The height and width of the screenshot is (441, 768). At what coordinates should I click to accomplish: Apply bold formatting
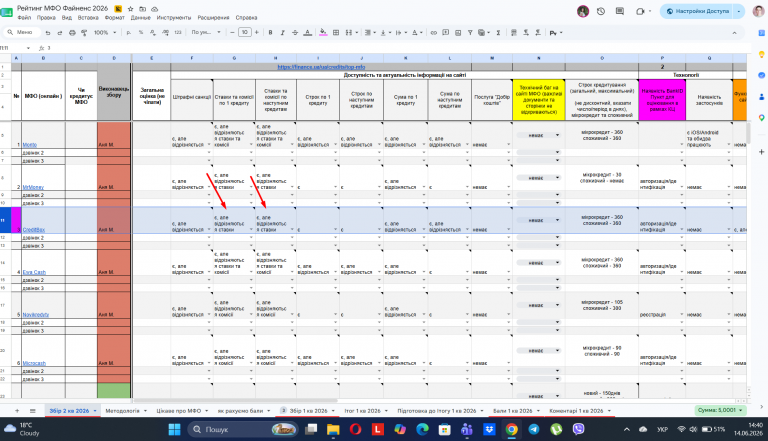[270, 33]
